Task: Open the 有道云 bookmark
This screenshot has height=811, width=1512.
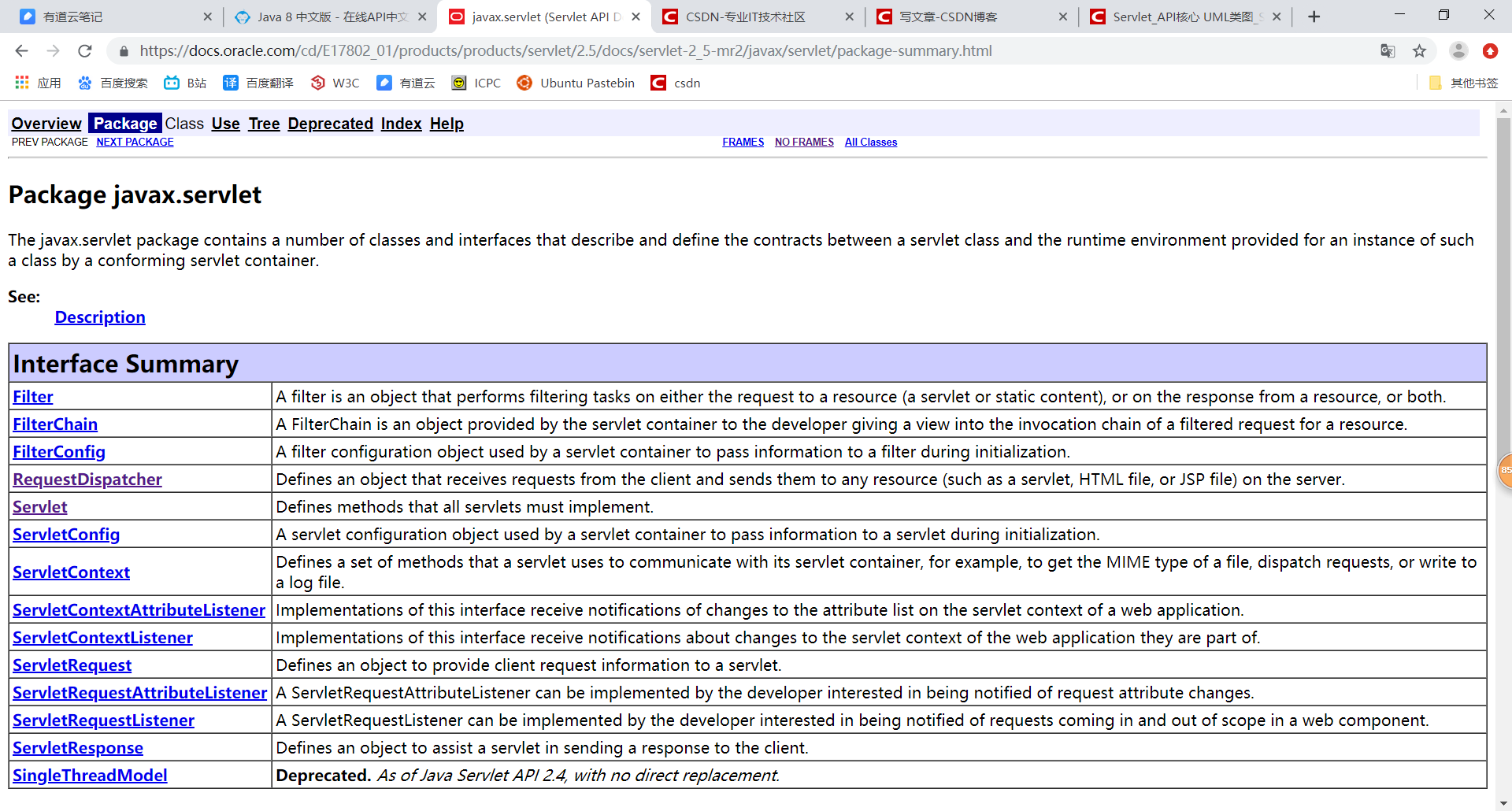Action: [x=406, y=83]
